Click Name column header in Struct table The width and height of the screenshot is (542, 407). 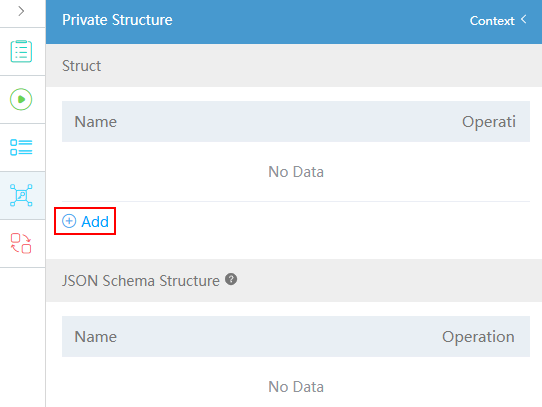pyautogui.click(x=96, y=122)
